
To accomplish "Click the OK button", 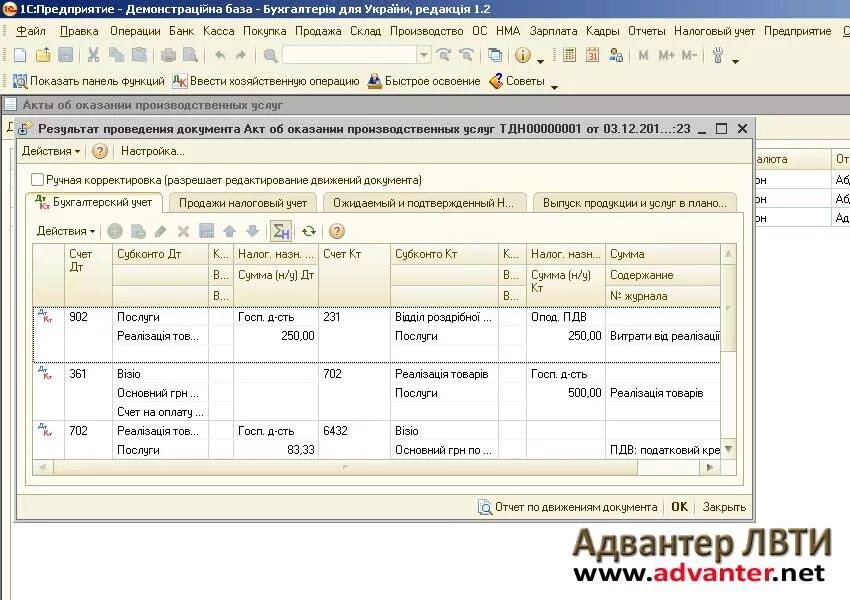I will click(679, 507).
